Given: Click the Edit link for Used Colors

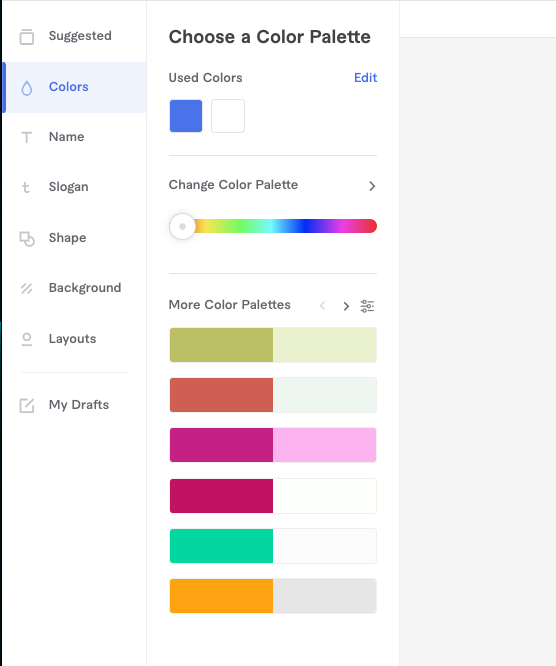Looking at the screenshot, I should (365, 78).
